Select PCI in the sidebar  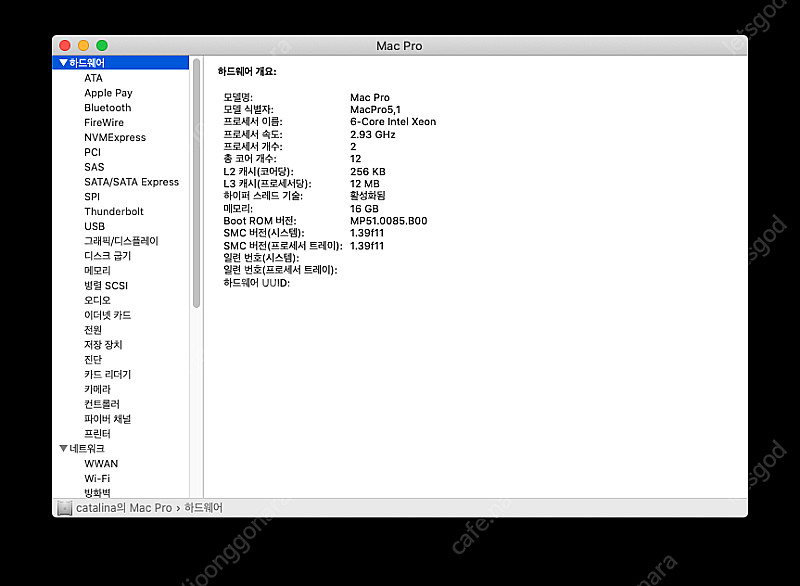(92, 152)
